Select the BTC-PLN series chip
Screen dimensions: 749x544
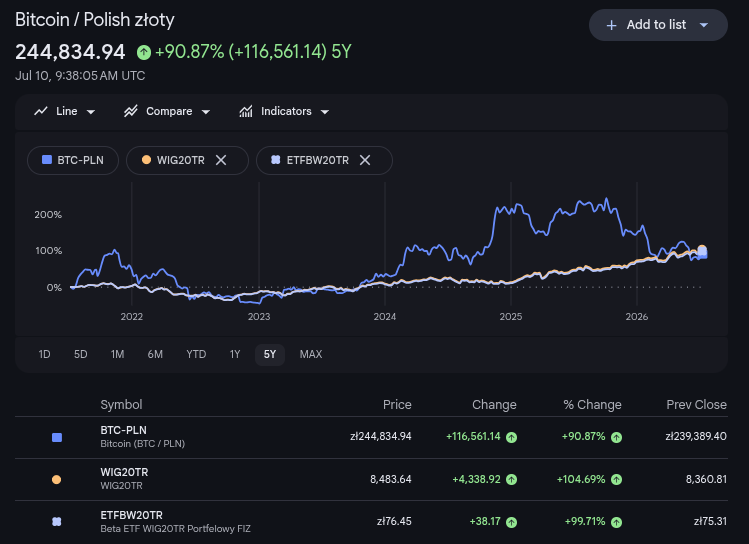73,160
